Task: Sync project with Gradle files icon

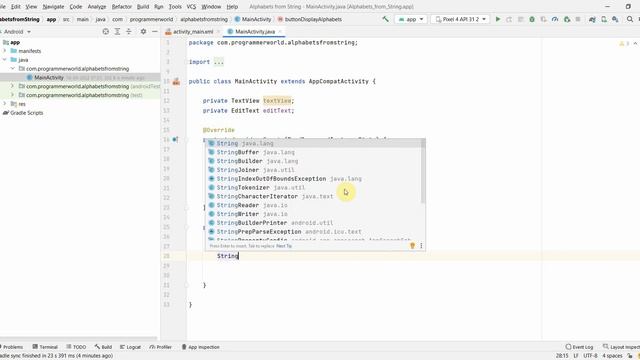Action: click(x=592, y=19)
